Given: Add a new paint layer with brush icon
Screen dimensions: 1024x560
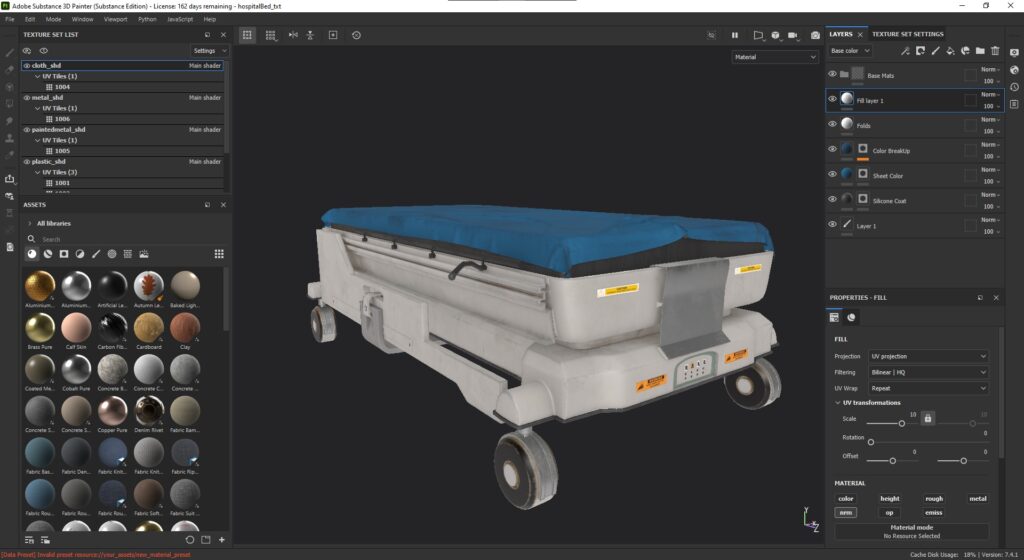Looking at the screenshot, I should [935, 51].
